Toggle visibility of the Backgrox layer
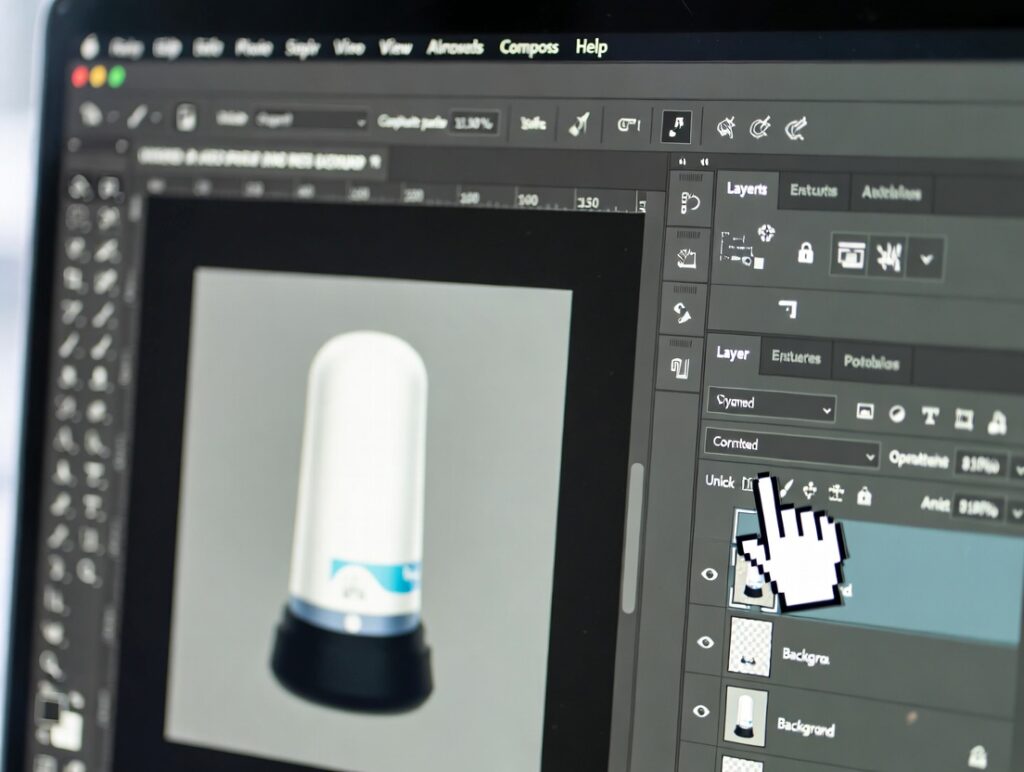Image resolution: width=1024 pixels, height=772 pixels. [705, 642]
